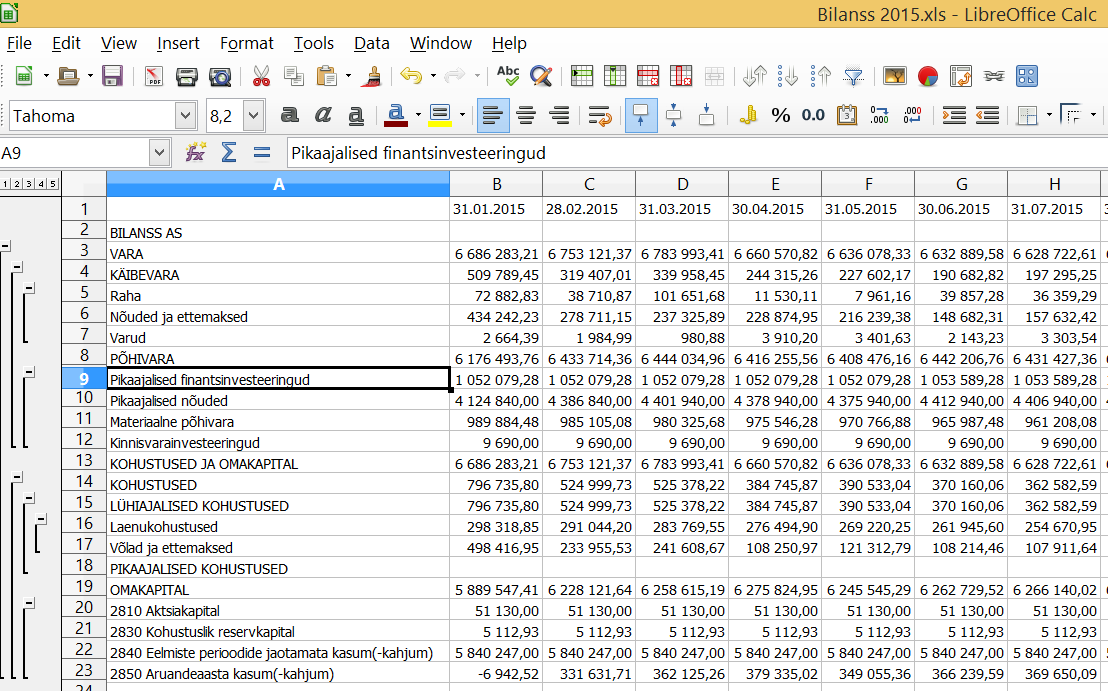Toggle the Align Left button

point(491,115)
